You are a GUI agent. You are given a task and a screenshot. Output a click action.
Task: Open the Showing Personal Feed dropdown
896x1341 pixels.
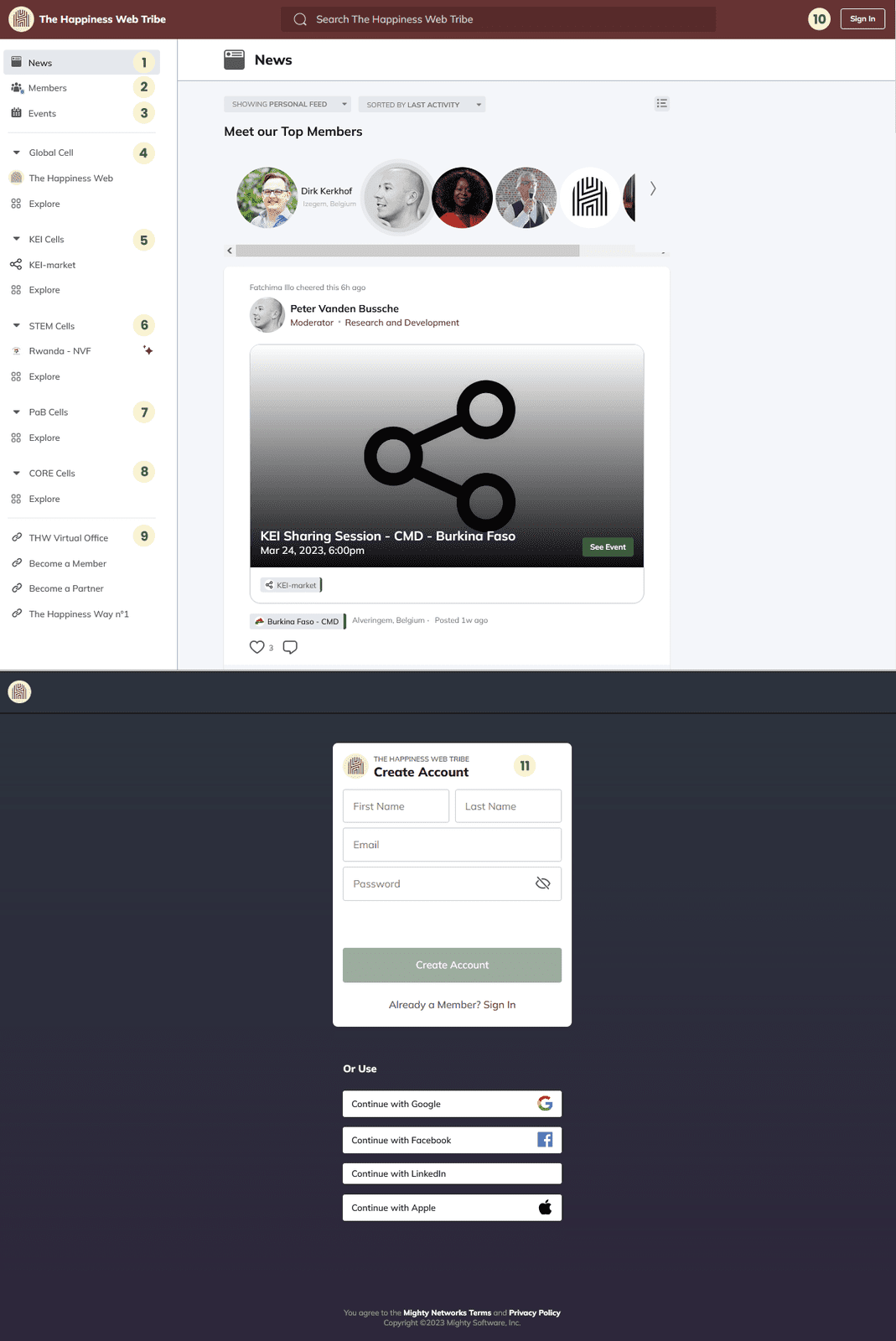pyautogui.click(x=287, y=105)
